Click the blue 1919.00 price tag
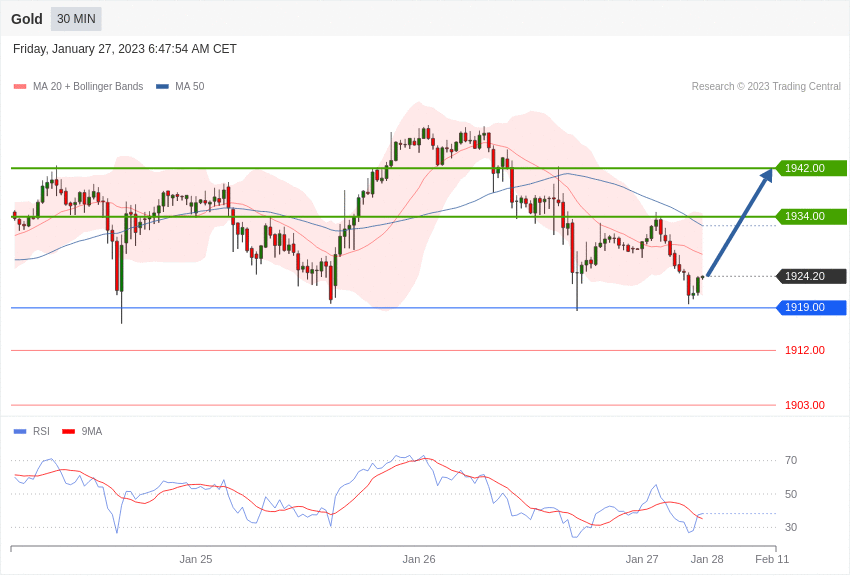 (811, 307)
